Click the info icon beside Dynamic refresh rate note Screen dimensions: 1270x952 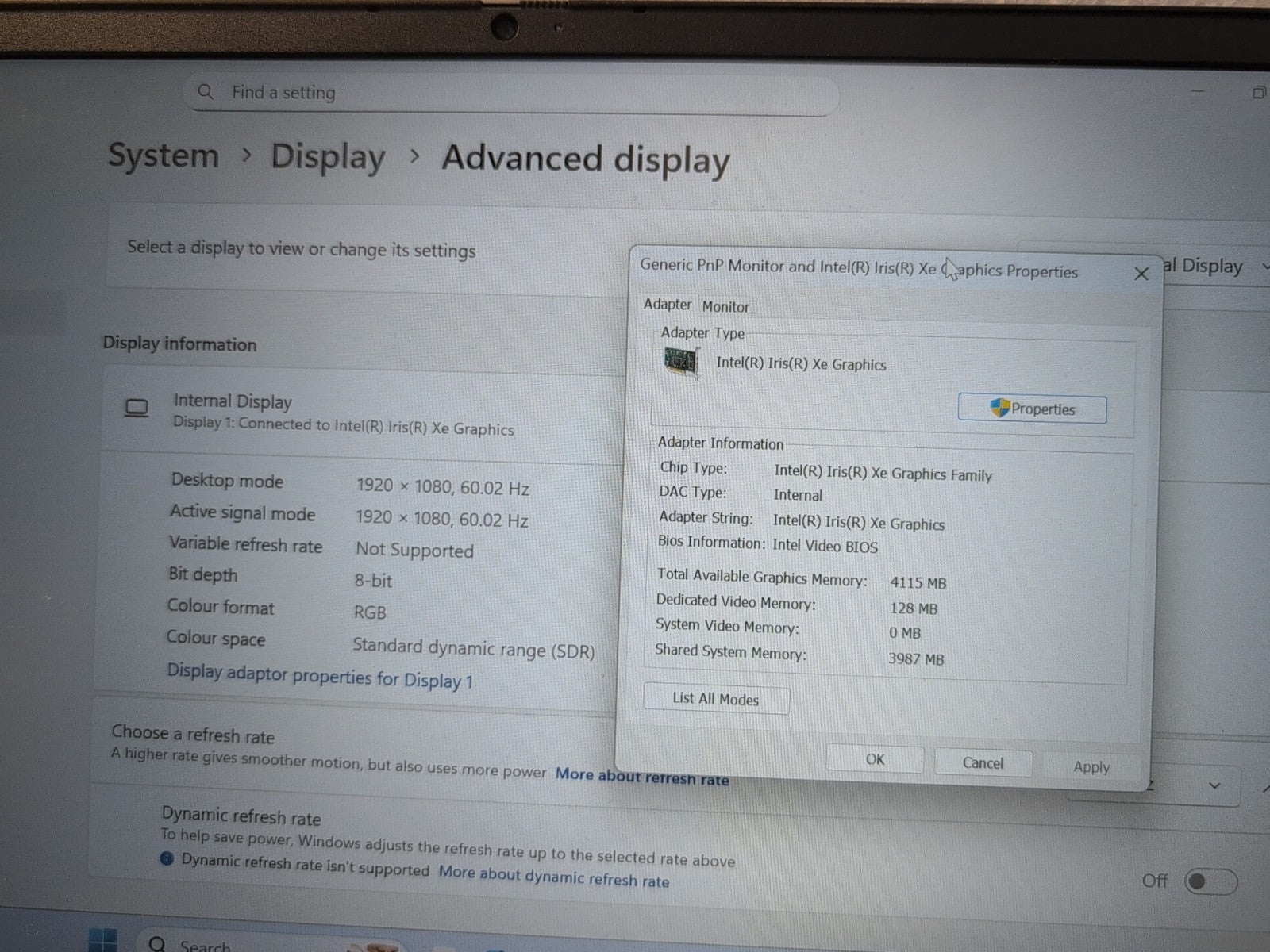tap(167, 858)
